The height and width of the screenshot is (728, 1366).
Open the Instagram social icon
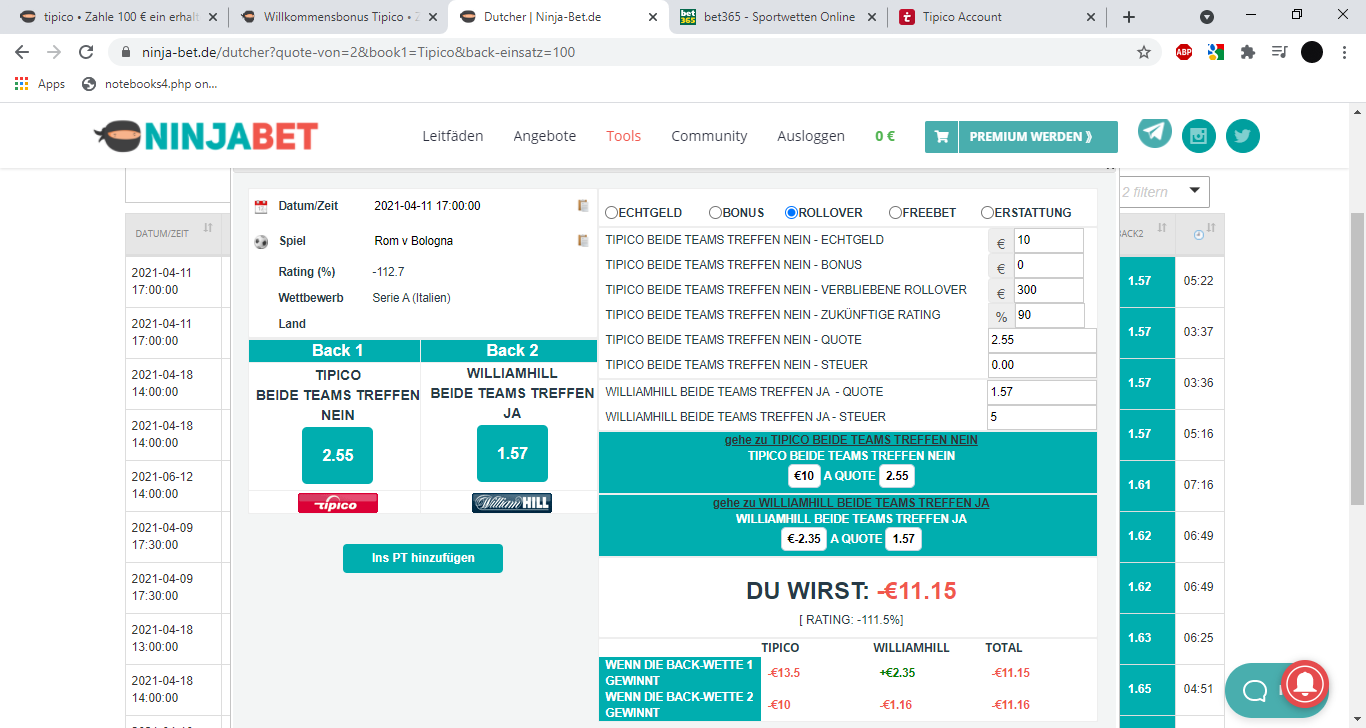(x=1199, y=136)
